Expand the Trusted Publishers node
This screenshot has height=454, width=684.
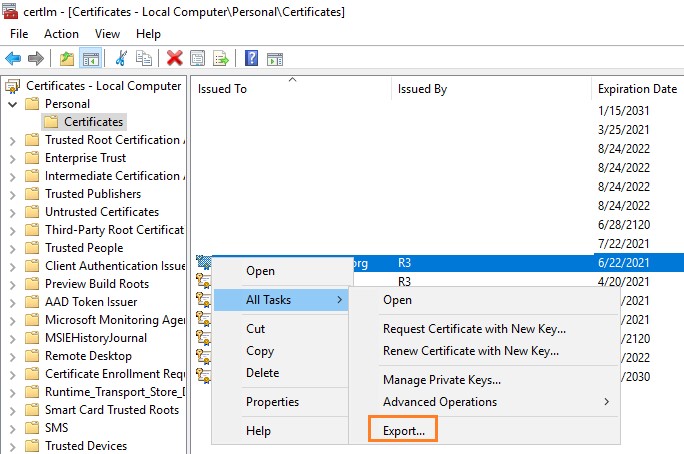(x=13, y=195)
